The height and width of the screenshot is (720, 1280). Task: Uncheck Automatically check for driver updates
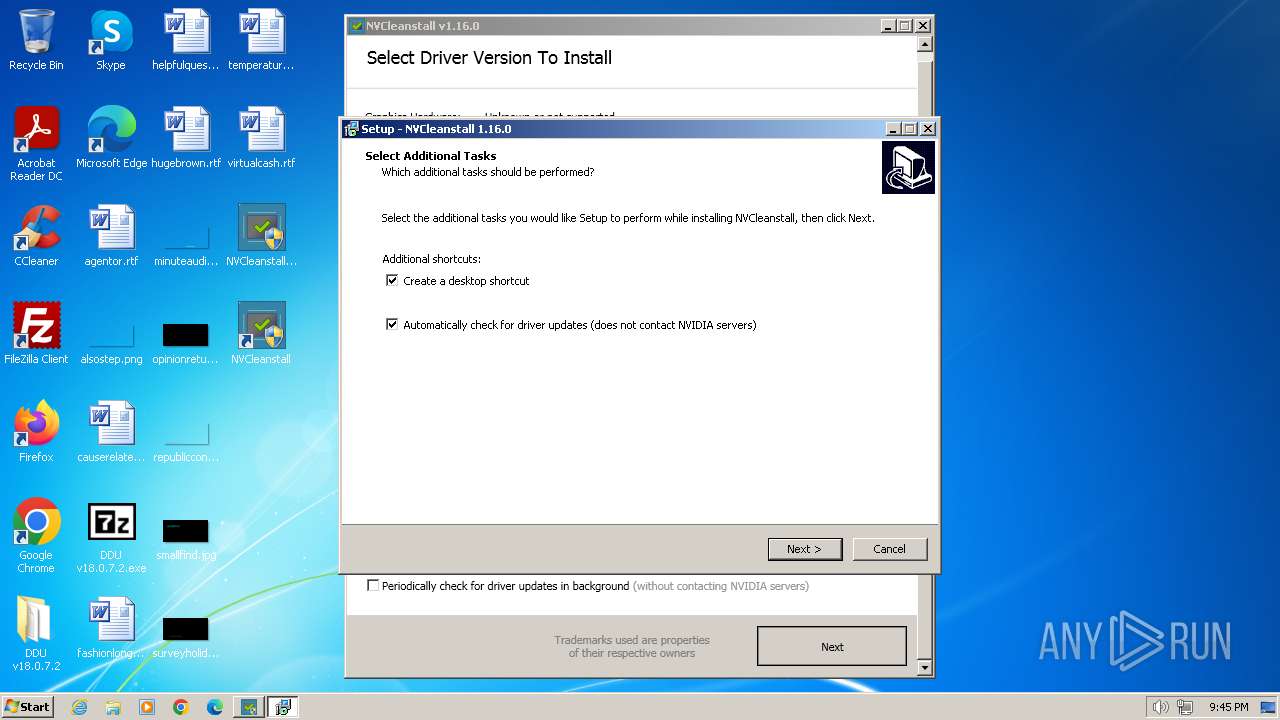click(392, 325)
